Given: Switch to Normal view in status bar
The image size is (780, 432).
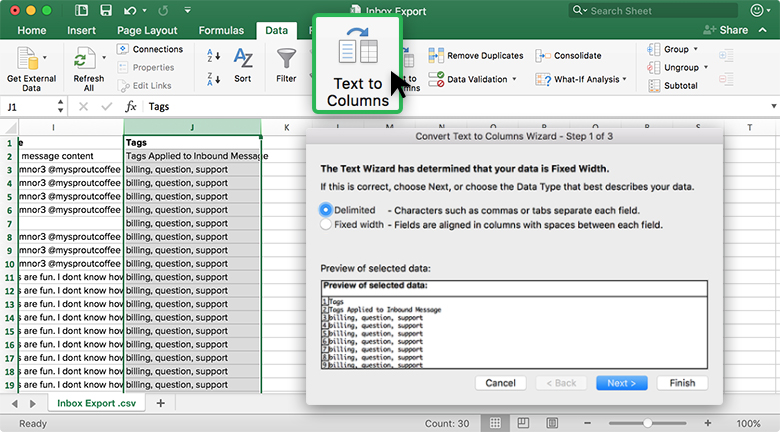Looking at the screenshot, I should point(495,423).
